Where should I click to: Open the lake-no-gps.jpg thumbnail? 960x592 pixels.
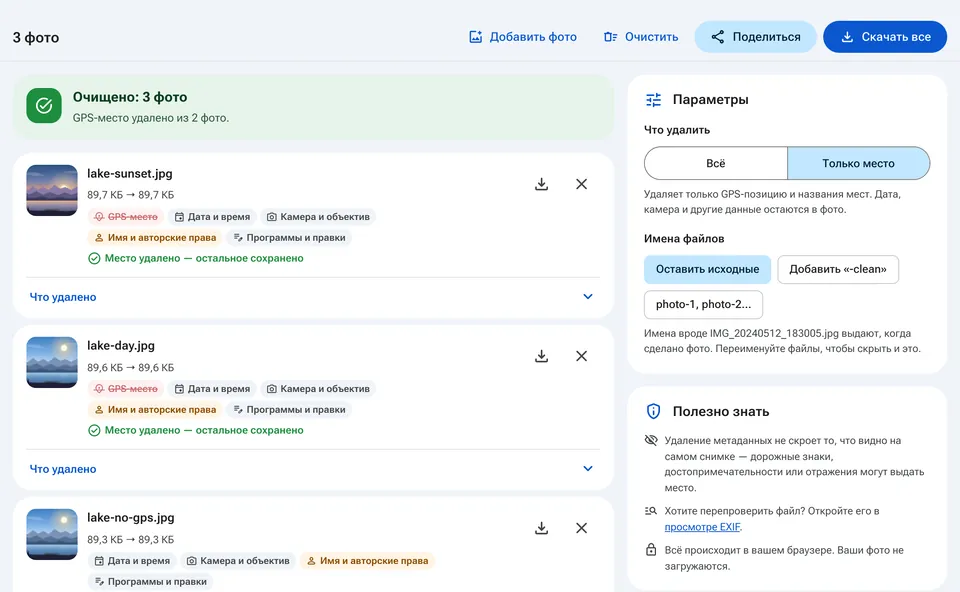click(52, 534)
